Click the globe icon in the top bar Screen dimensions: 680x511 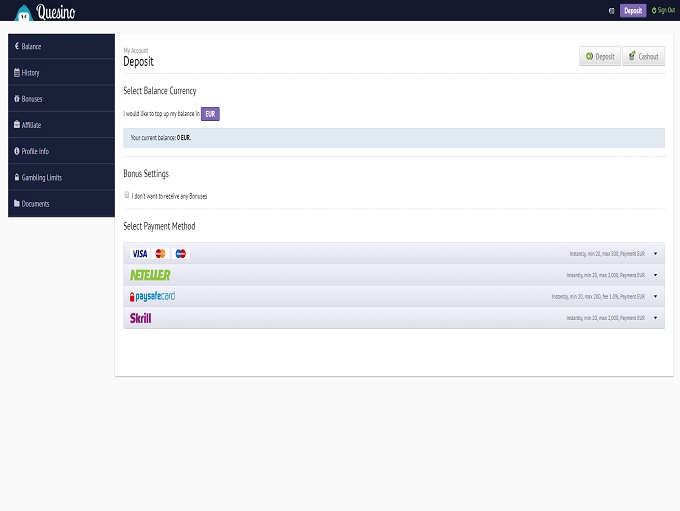click(x=611, y=11)
